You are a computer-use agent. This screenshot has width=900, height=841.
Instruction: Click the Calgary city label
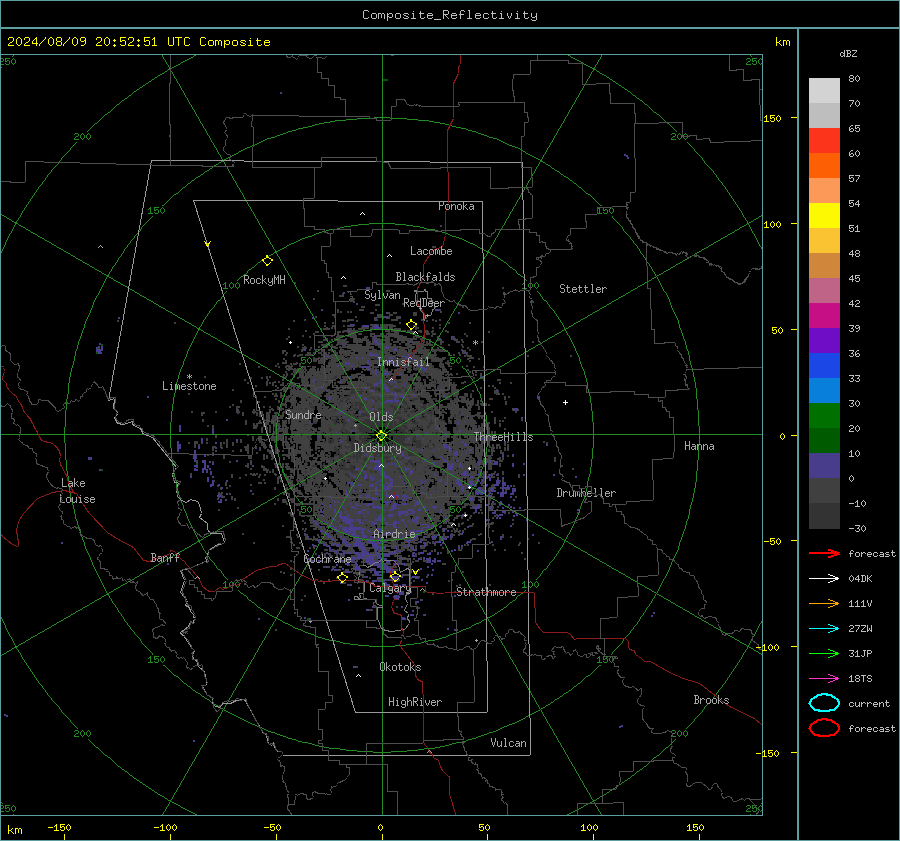(x=390, y=588)
